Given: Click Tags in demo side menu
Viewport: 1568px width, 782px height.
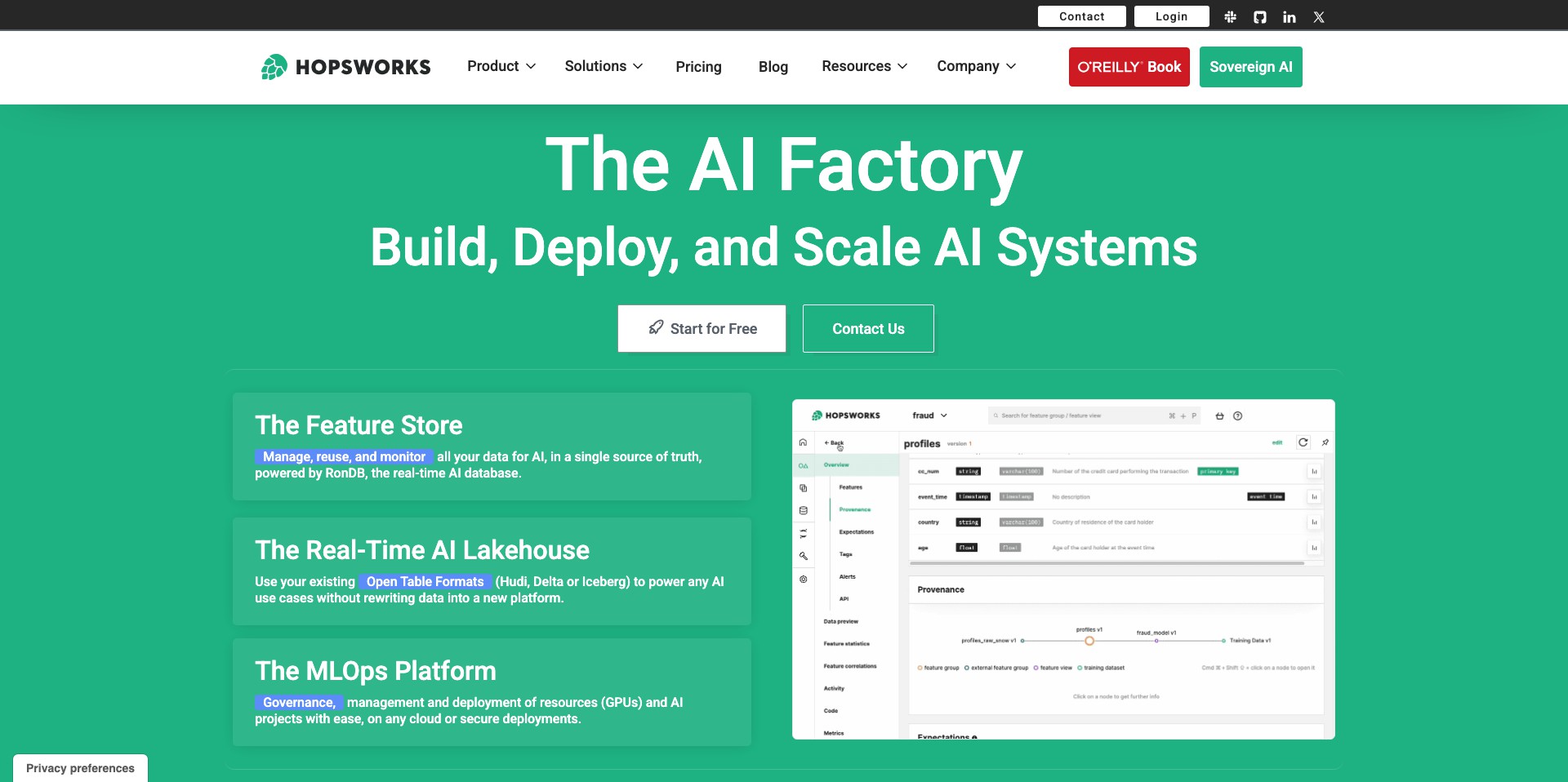Looking at the screenshot, I should (846, 554).
